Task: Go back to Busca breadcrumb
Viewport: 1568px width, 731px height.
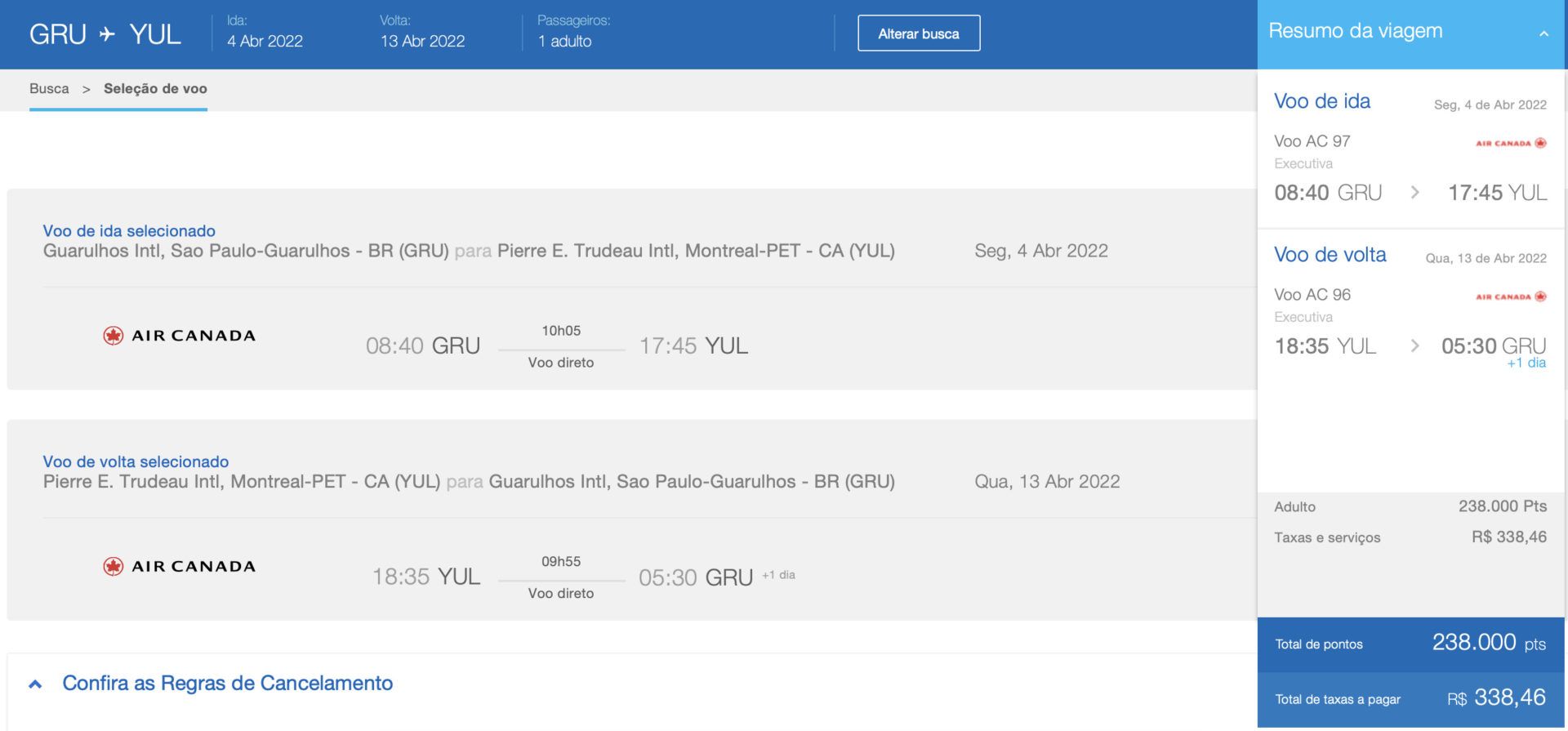Action: coord(49,89)
